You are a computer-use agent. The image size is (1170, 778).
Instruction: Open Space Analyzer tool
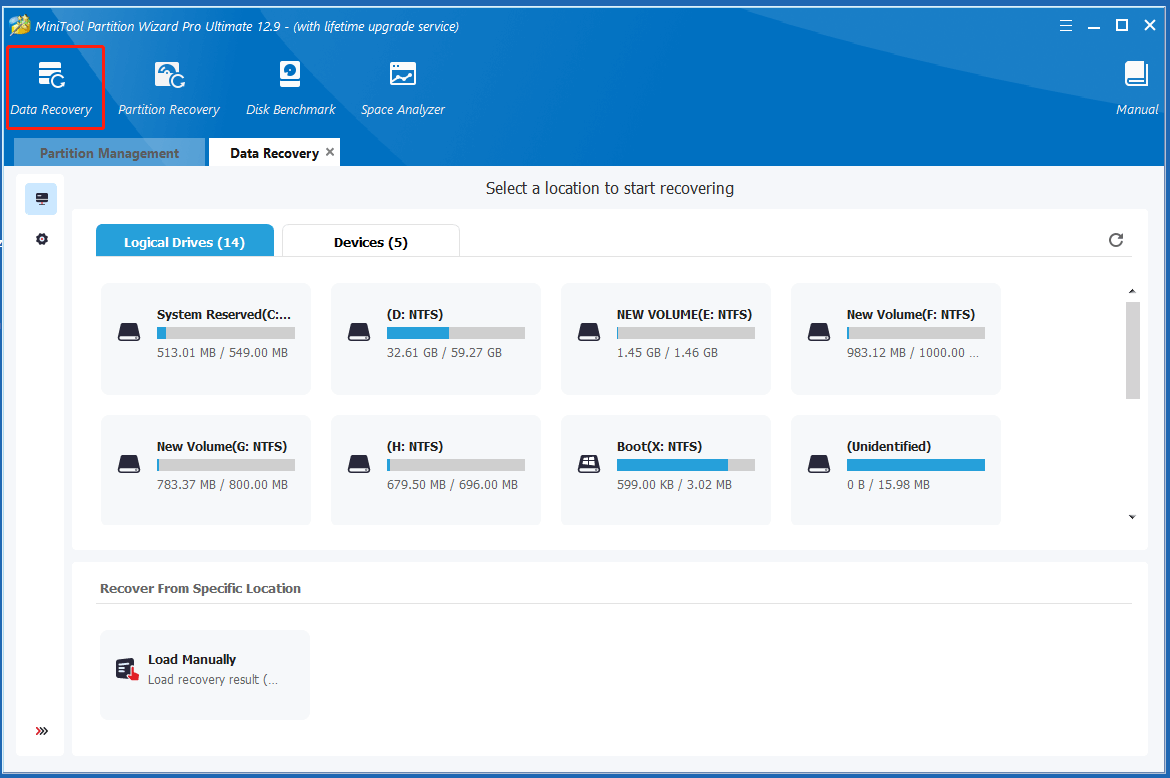(403, 88)
